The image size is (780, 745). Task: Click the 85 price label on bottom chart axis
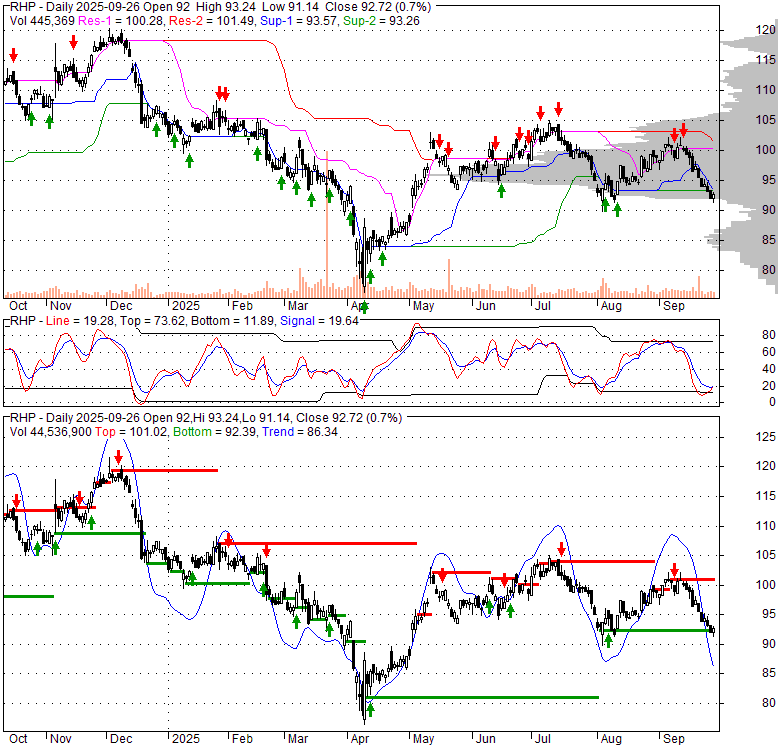coord(769,673)
